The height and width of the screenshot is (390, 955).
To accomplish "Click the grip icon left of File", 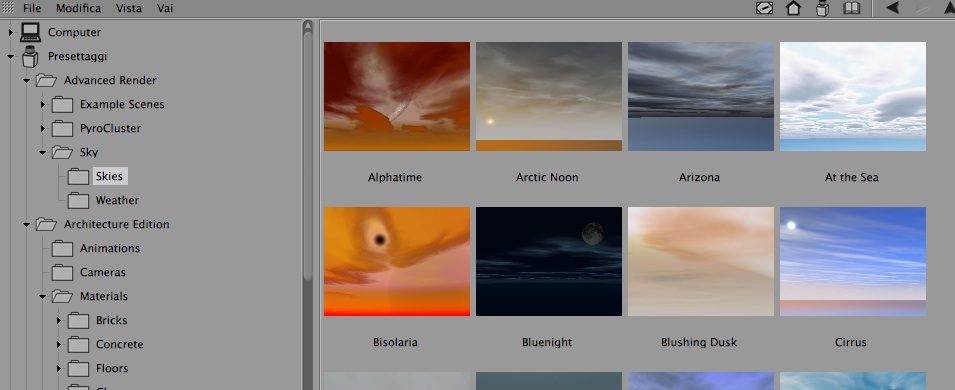I will (8, 8).
